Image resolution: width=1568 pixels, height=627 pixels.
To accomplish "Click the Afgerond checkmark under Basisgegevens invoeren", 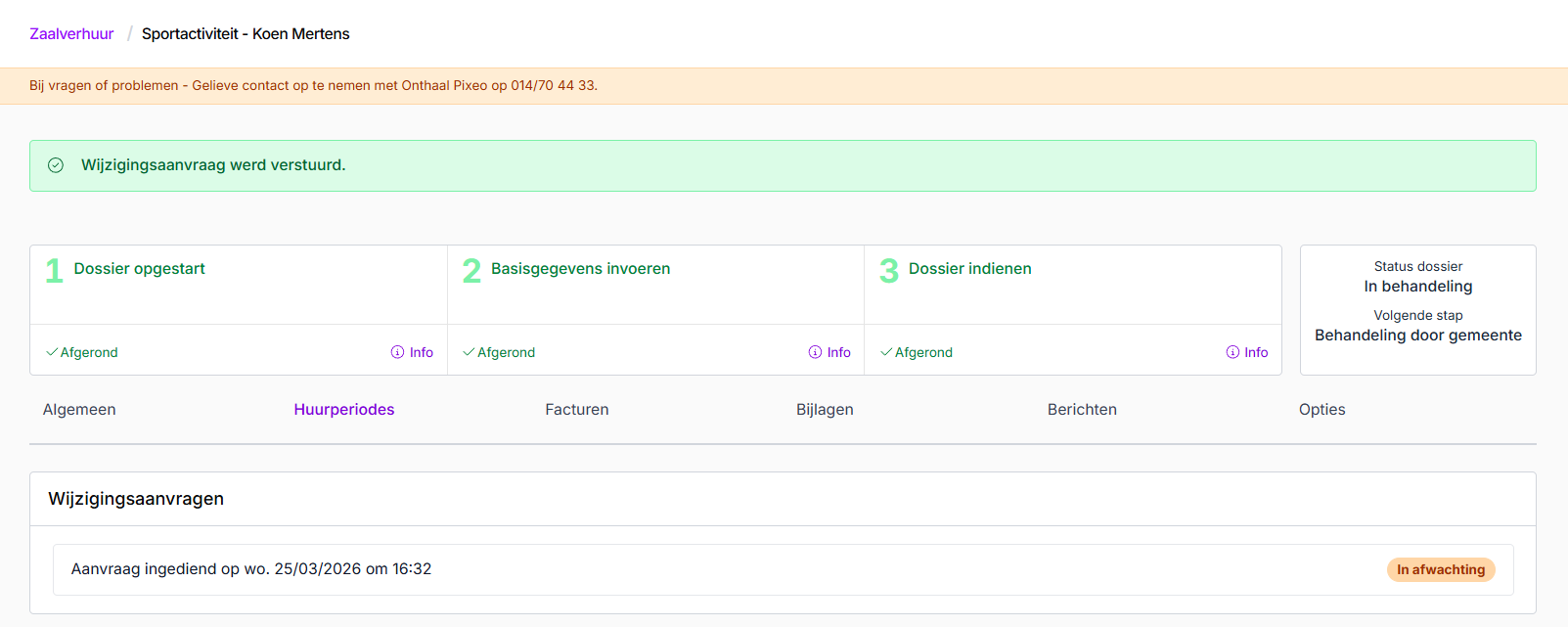I will (x=469, y=352).
